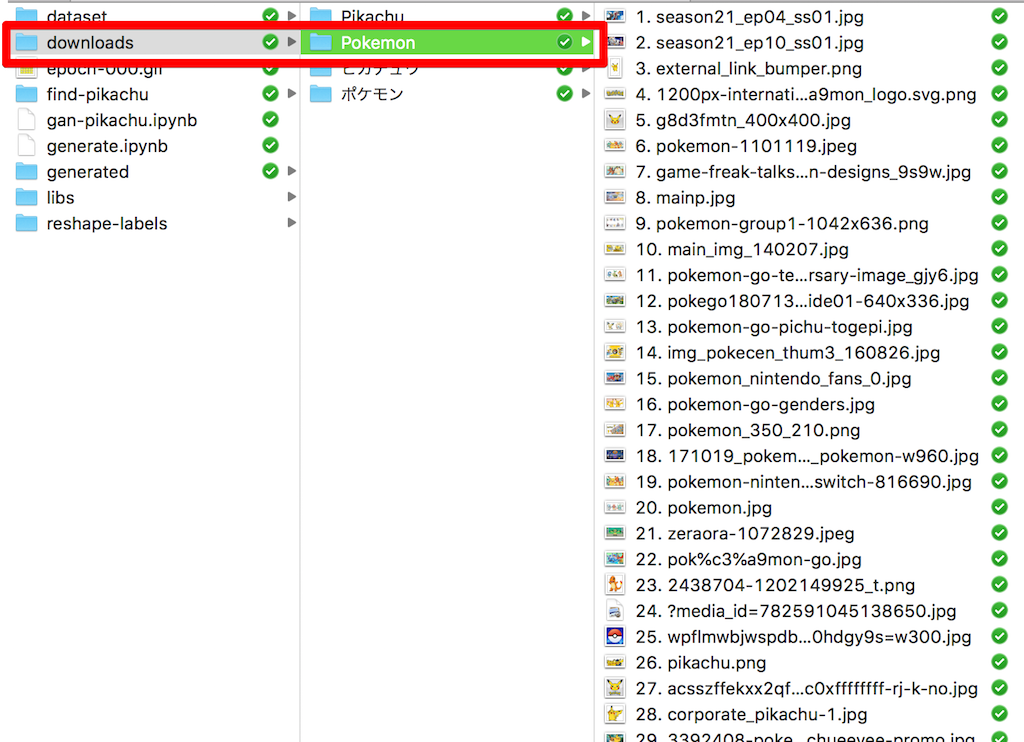
Task: Select file name 11. pokemon-go-te…rsary-image_gjy6.jpg
Action: pyautogui.click(x=807, y=276)
